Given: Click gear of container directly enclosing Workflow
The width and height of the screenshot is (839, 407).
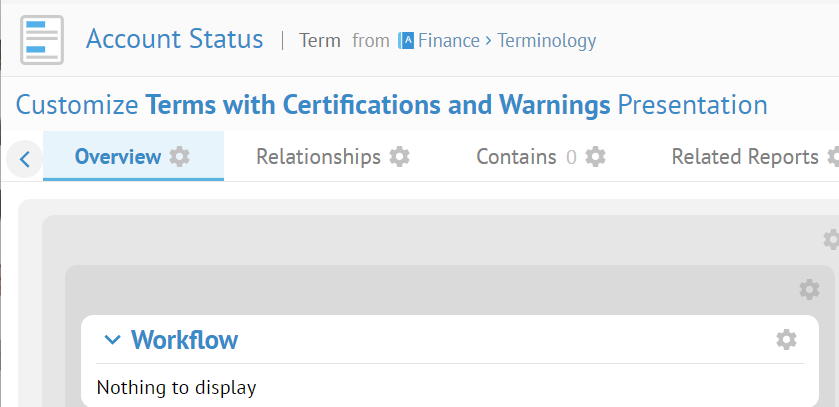Looking at the screenshot, I should (x=809, y=289).
